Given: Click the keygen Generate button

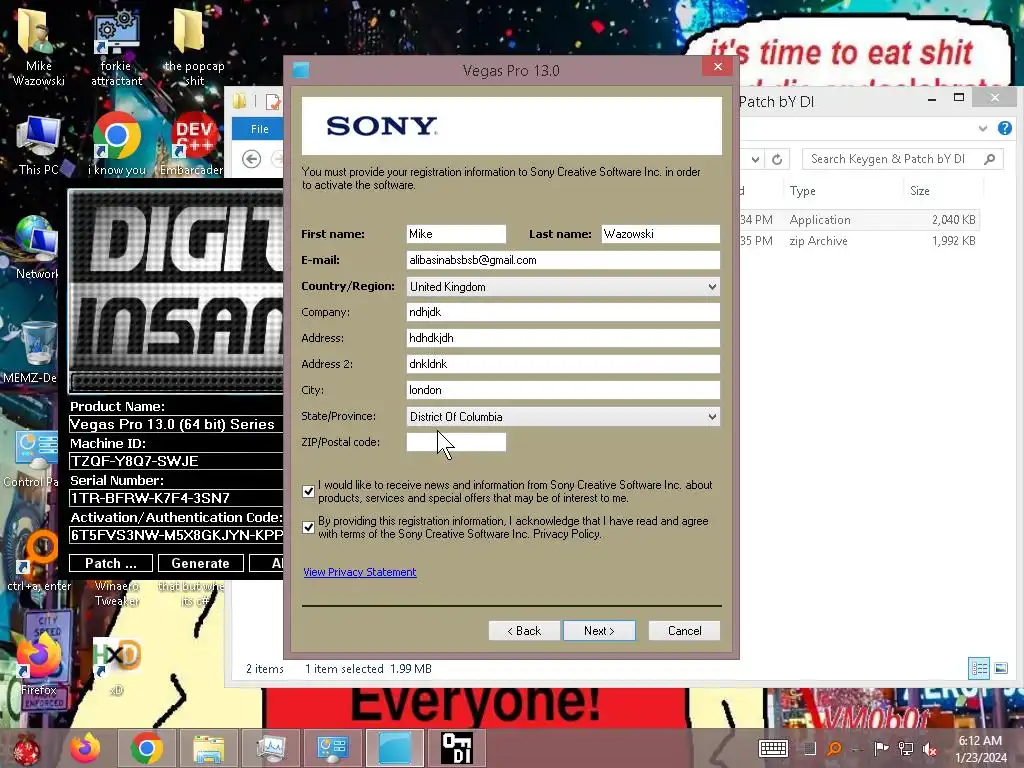Looking at the screenshot, I should pyautogui.click(x=200, y=564).
